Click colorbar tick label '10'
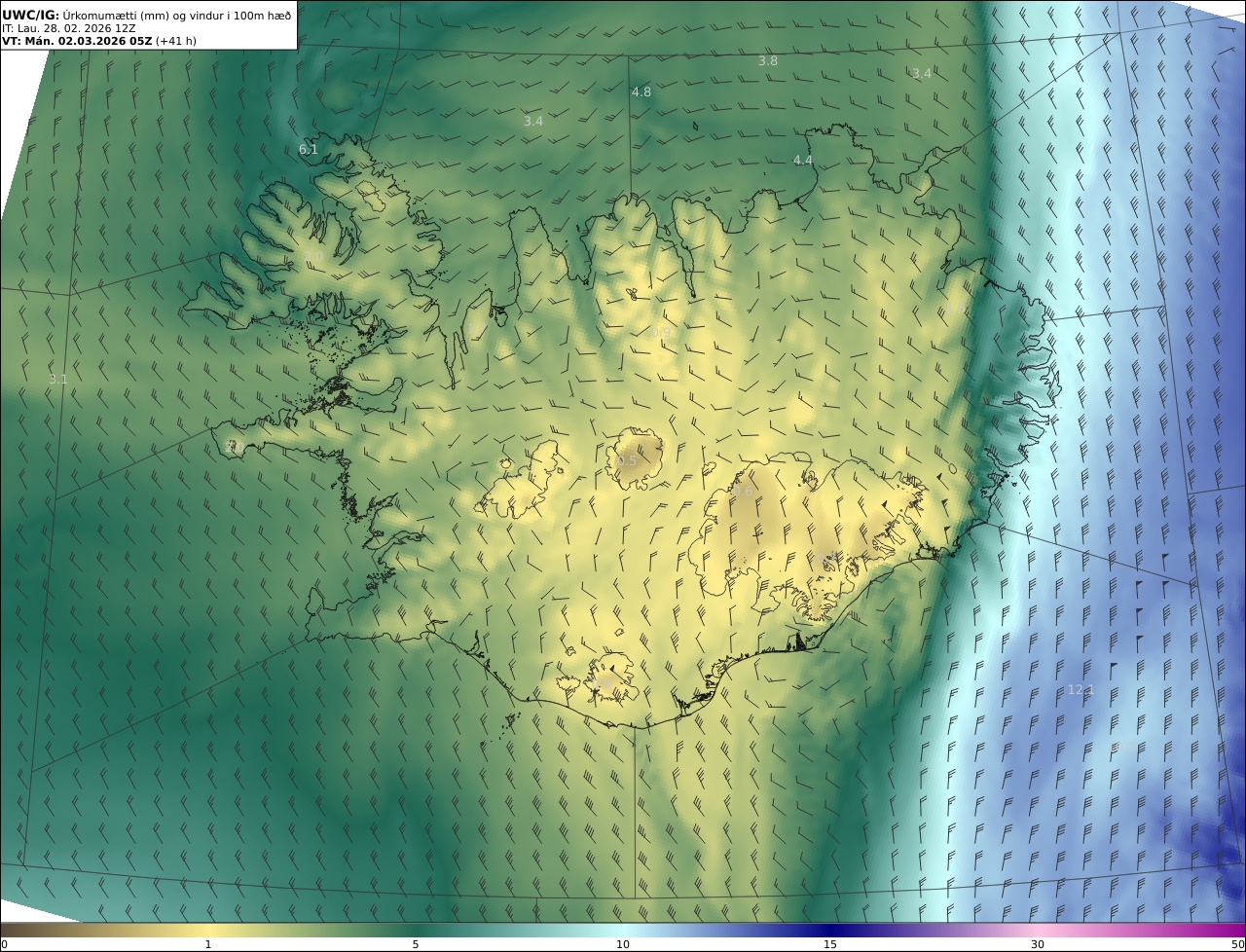 [623, 944]
